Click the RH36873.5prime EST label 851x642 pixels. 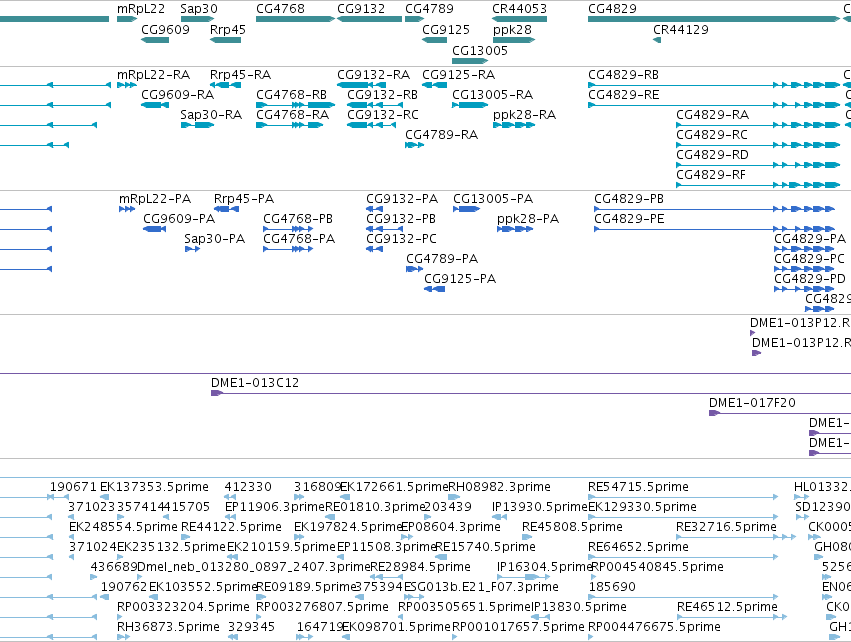[168, 627]
